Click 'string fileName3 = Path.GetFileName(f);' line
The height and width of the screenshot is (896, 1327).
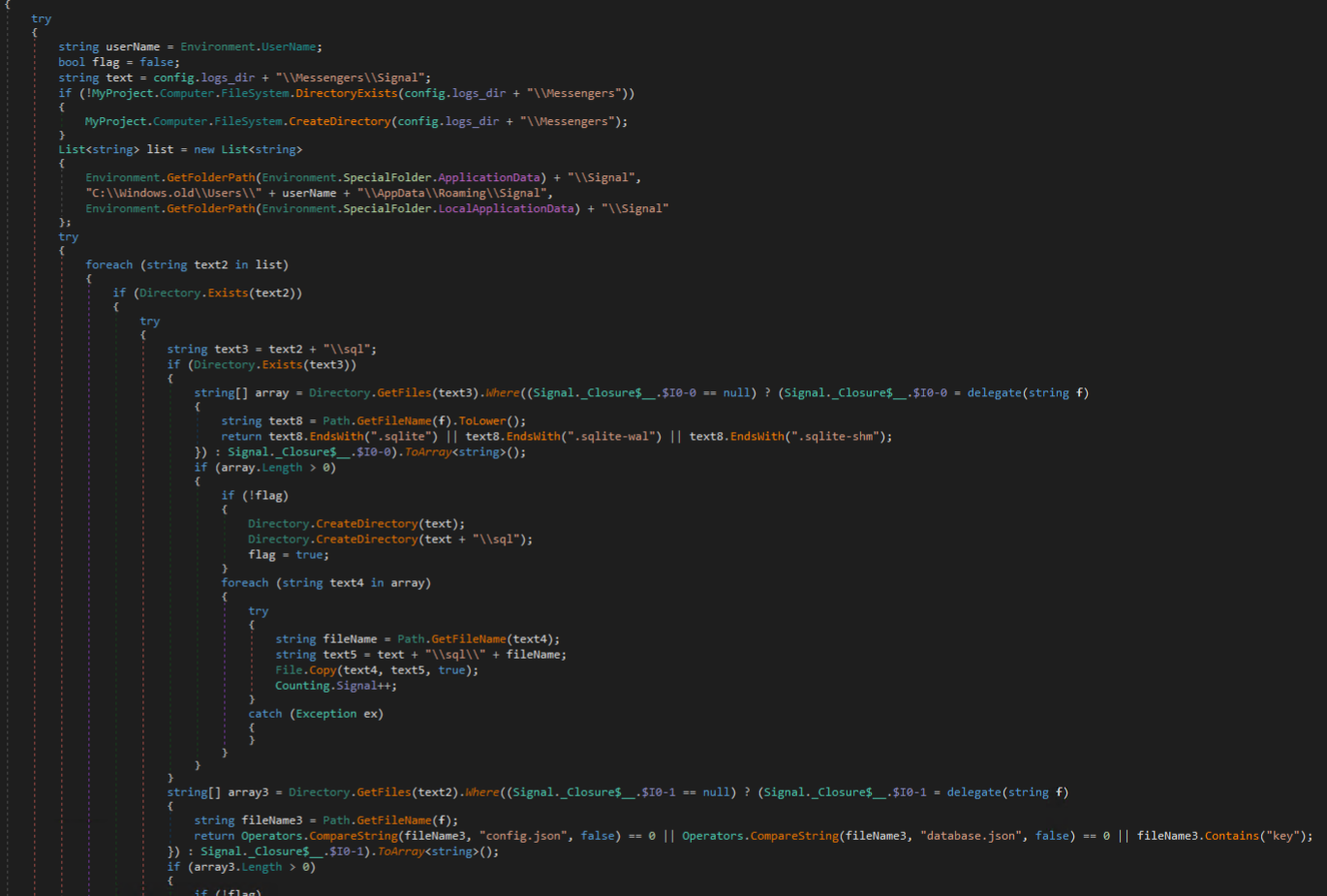tap(325, 819)
